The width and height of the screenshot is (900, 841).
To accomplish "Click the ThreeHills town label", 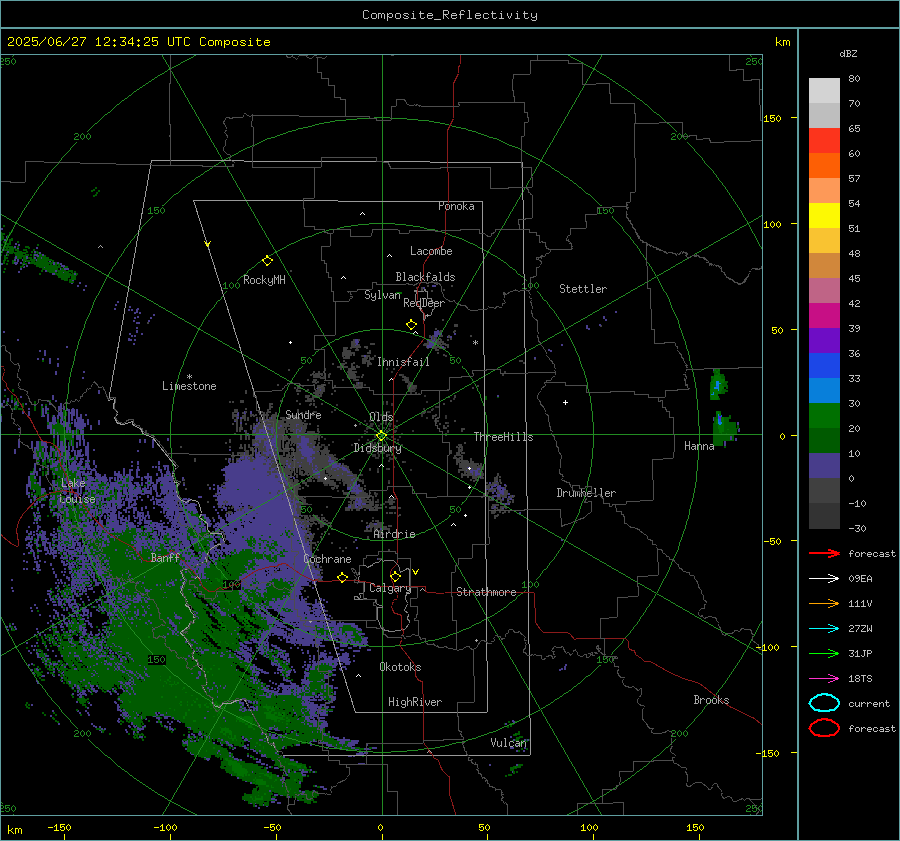I will click(x=503, y=437).
